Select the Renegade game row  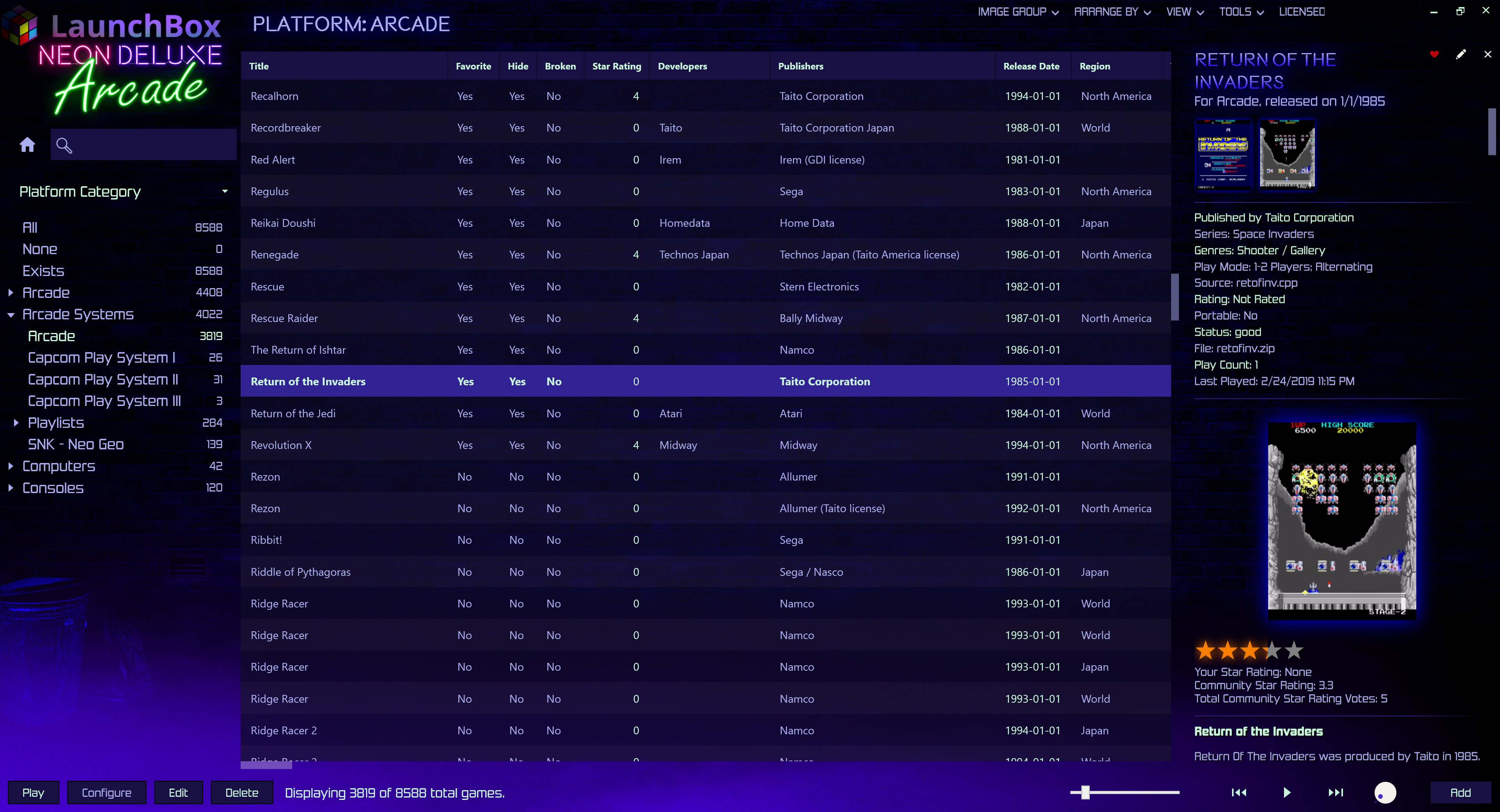tap(705, 255)
